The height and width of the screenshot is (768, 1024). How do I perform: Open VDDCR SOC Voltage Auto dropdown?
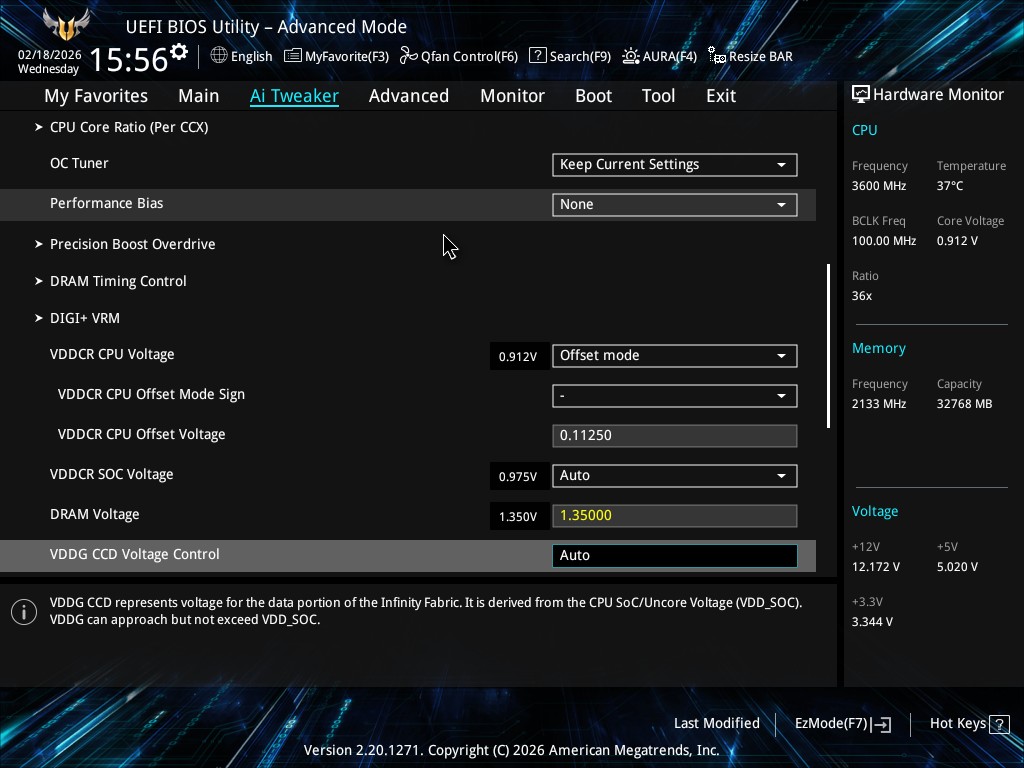[x=675, y=475]
